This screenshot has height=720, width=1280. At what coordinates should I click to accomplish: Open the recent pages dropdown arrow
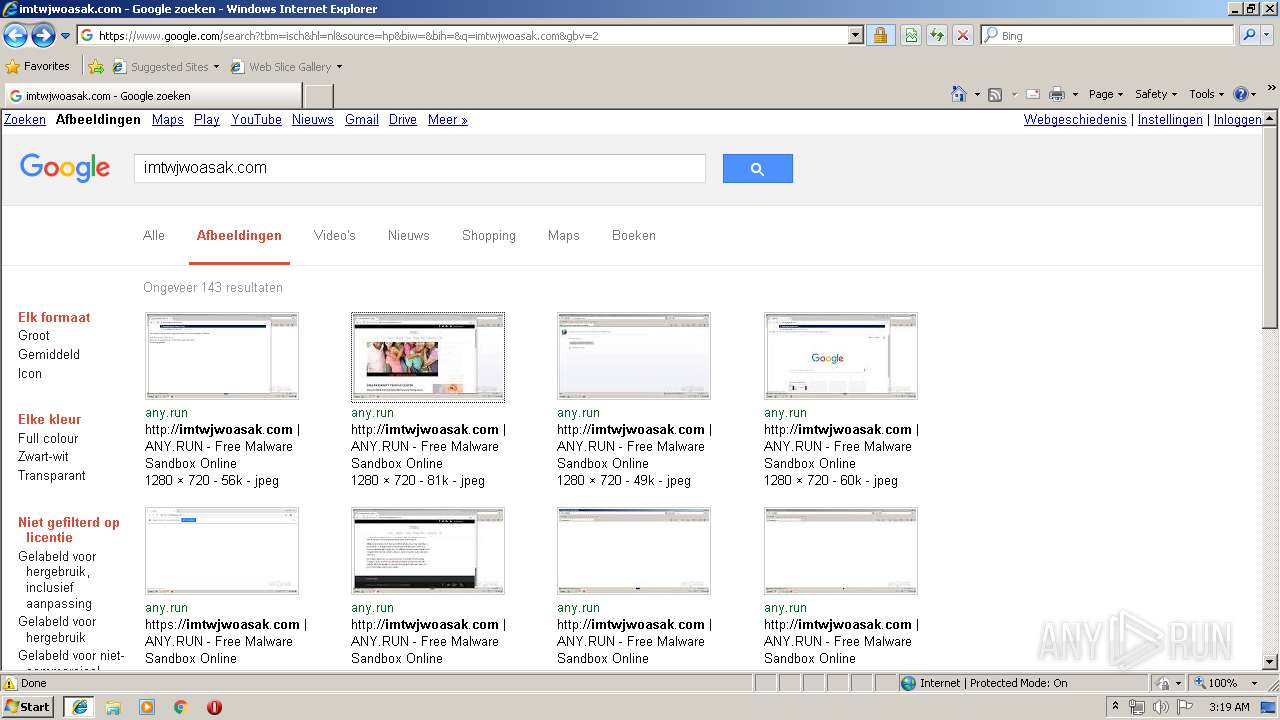click(x=65, y=36)
